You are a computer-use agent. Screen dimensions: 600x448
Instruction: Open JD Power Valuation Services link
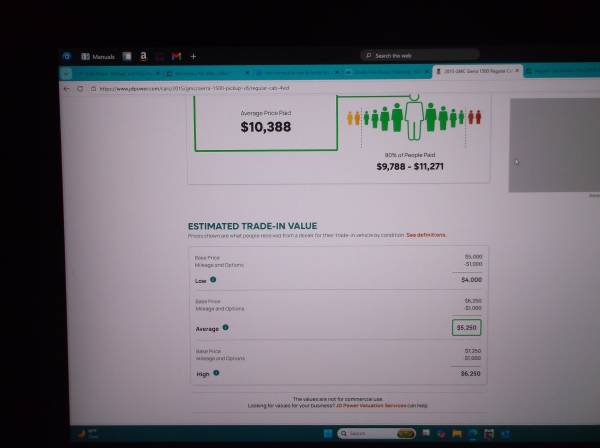coord(371,406)
